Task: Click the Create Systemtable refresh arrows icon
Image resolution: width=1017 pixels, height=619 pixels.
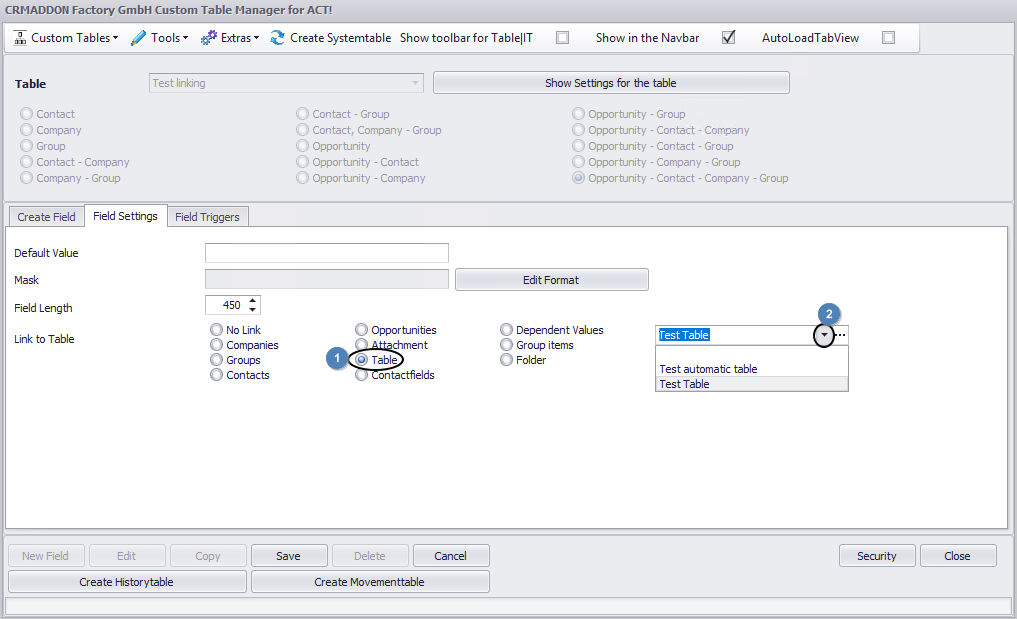Action: tap(277, 37)
